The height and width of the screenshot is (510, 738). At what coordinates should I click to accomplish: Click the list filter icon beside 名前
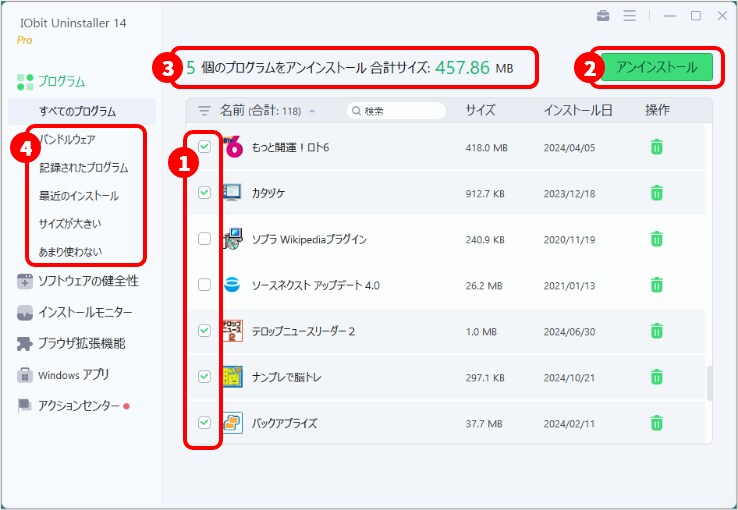coord(204,111)
